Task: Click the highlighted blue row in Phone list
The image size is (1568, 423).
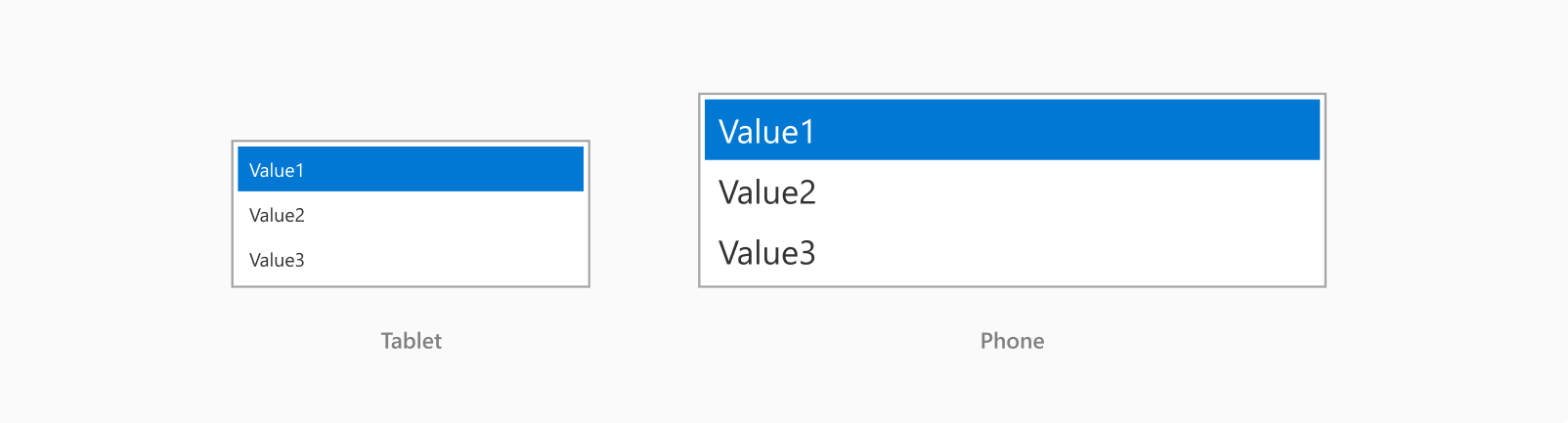Action: [x=1012, y=130]
